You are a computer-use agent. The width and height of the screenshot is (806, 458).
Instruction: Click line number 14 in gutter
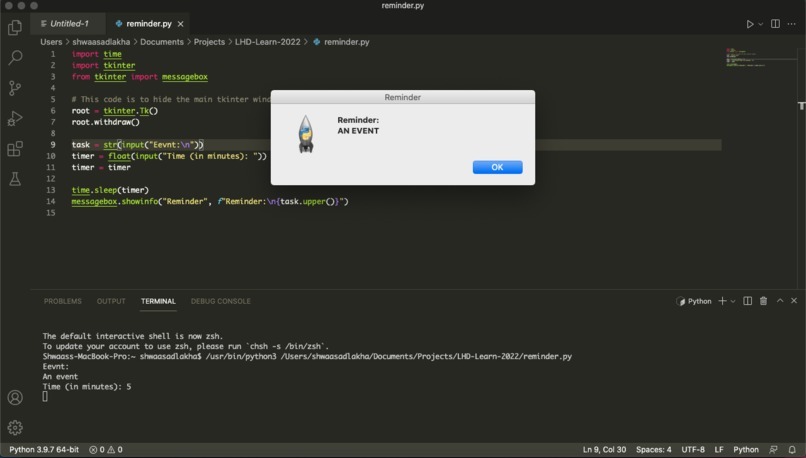coord(50,201)
